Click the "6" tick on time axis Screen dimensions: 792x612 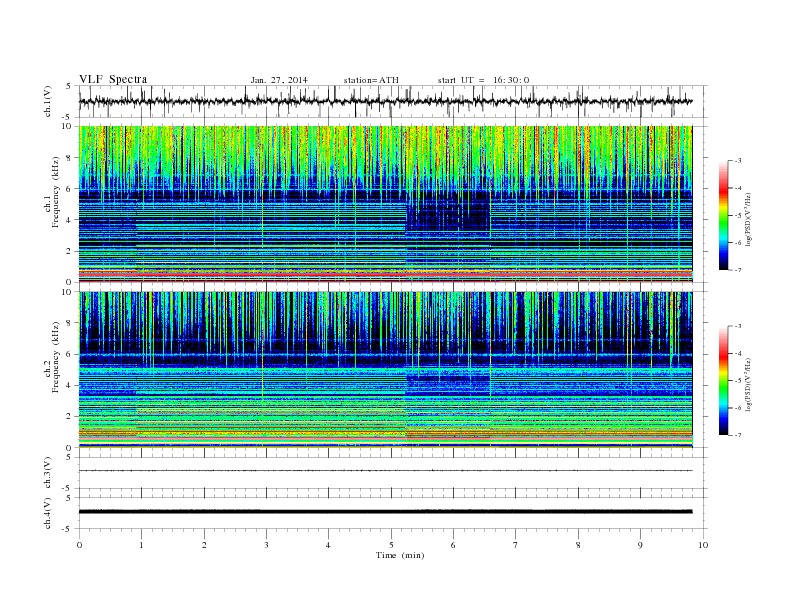(x=453, y=545)
